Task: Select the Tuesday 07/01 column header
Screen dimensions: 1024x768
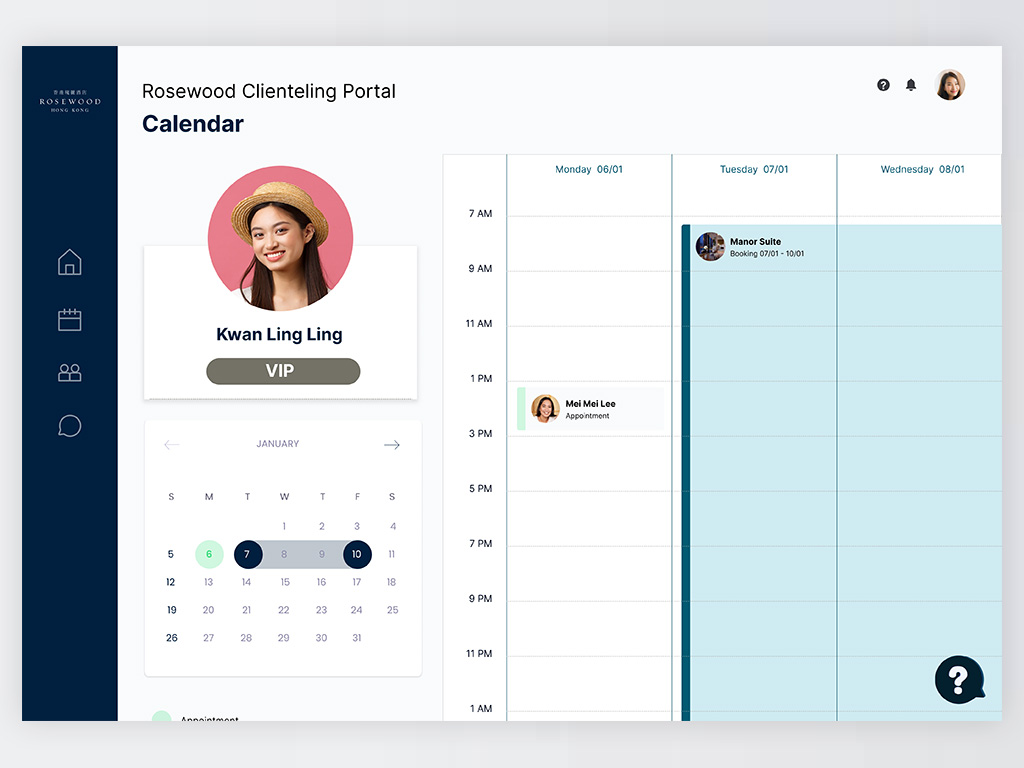Action: [754, 169]
